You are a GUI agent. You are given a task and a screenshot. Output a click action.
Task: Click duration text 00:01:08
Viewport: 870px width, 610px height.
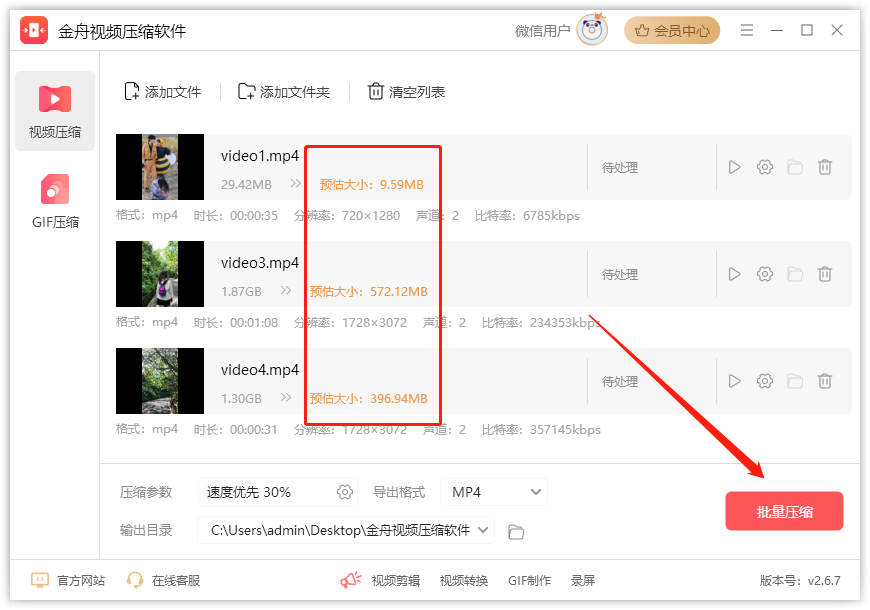point(254,323)
